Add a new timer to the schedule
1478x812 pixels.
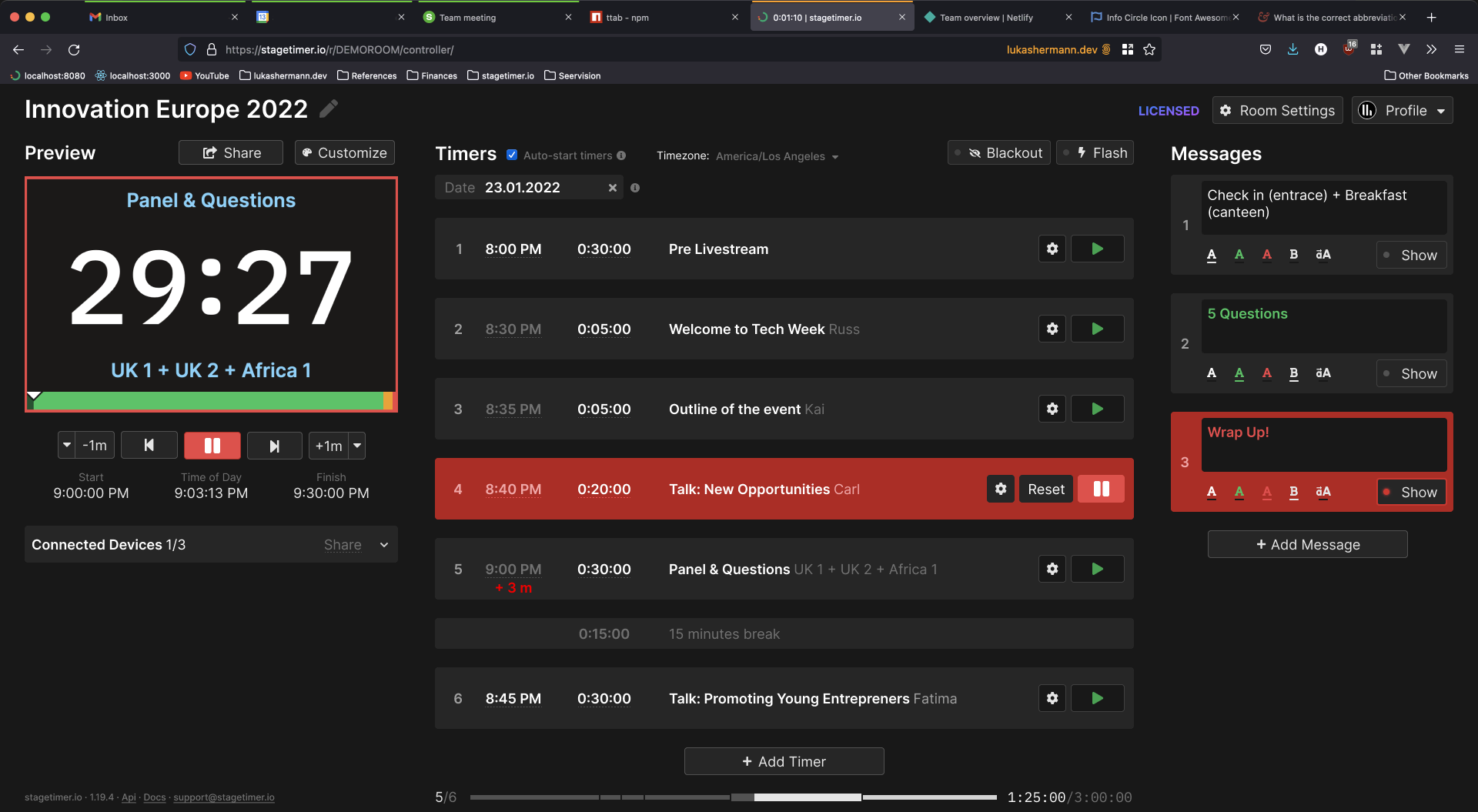(784, 761)
